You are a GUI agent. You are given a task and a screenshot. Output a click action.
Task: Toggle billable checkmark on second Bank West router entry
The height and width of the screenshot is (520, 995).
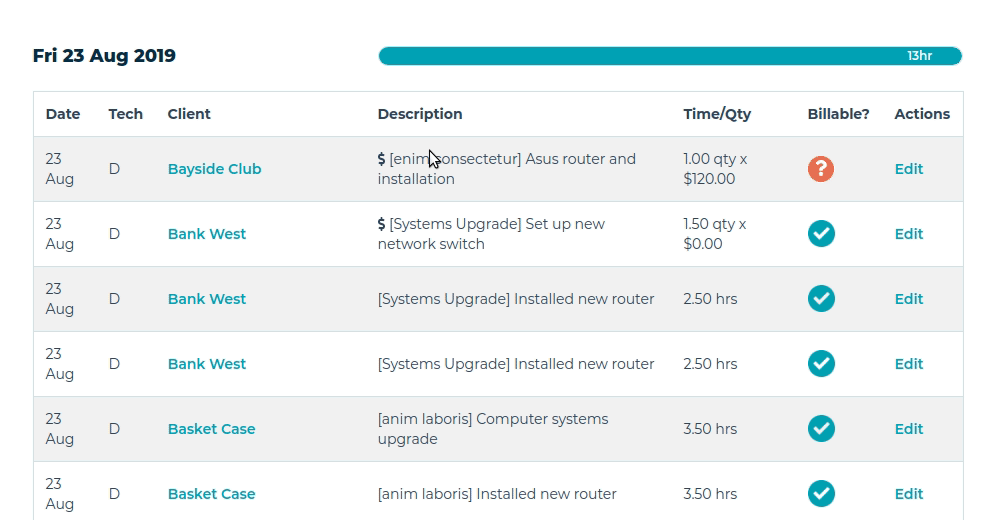tap(821, 364)
